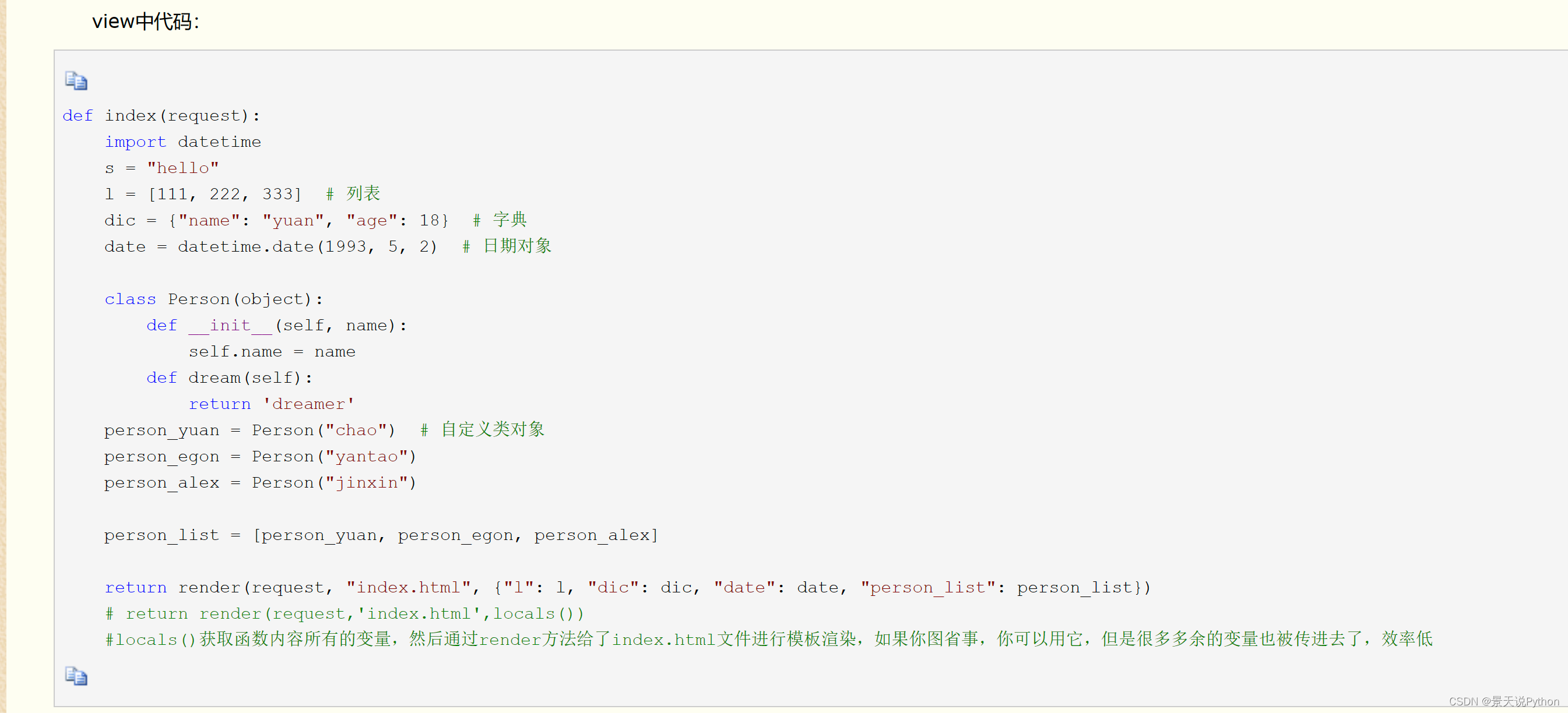Click the Person("jinxin") call

tap(333, 482)
